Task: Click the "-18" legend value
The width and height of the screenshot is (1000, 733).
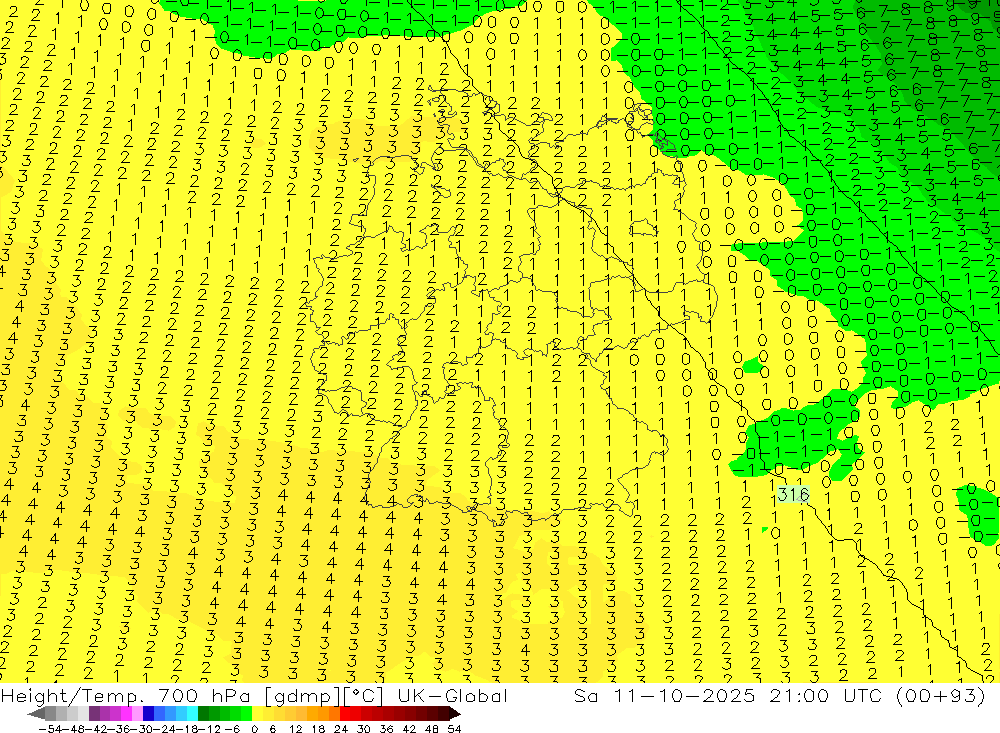Action: [186, 729]
